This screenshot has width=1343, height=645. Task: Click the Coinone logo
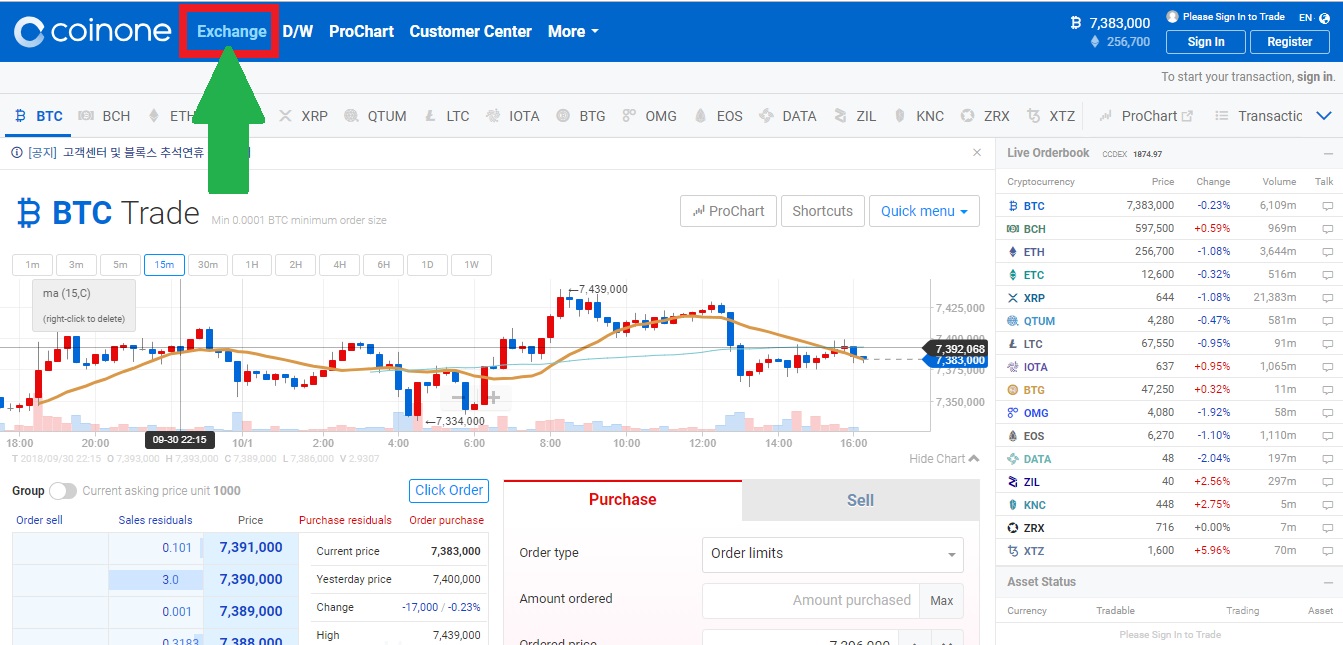pos(92,31)
